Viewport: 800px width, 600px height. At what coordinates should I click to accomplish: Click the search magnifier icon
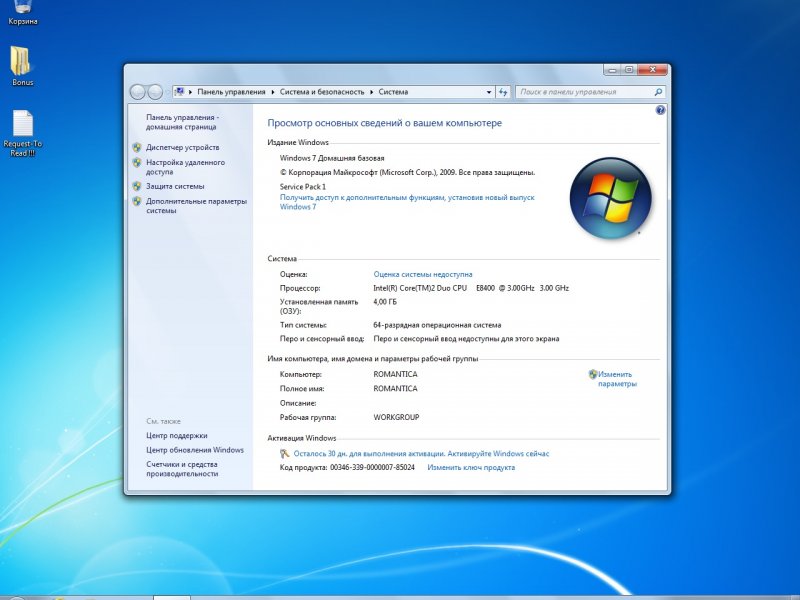[658, 92]
